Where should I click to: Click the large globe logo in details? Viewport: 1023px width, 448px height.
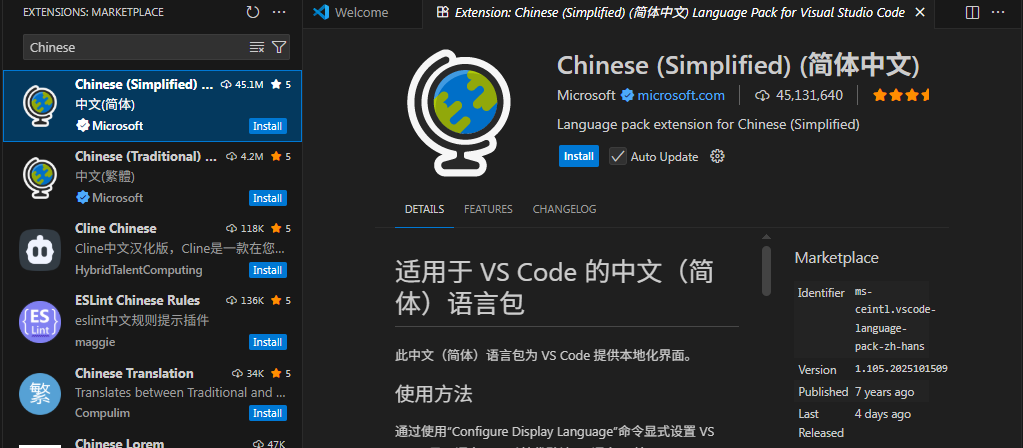[x=459, y=112]
